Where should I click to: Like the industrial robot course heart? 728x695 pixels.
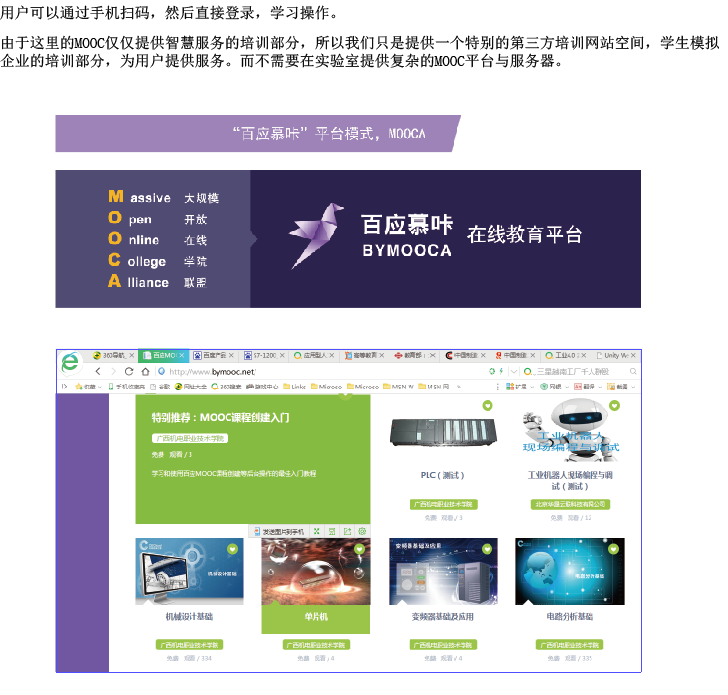pos(613,406)
